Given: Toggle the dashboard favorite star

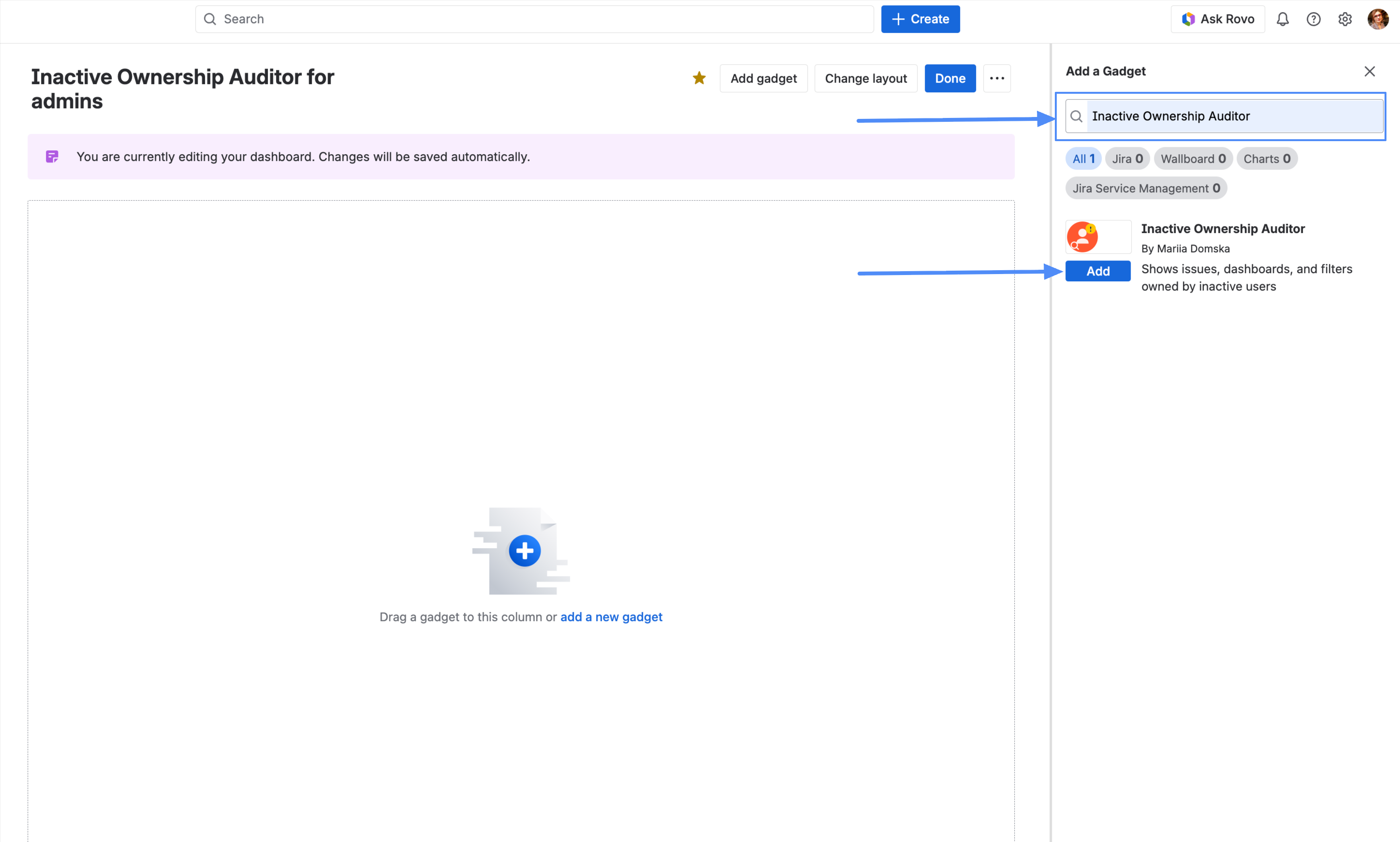Looking at the screenshot, I should [x=699, y=78].
